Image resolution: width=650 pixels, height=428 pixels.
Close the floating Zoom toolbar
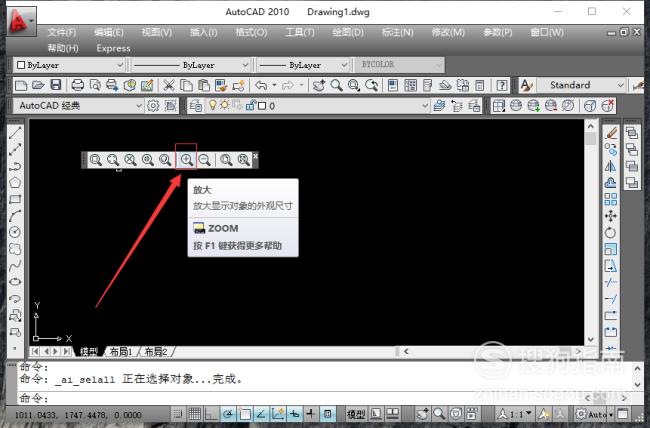pyautogui.click(x=255, y=156)
